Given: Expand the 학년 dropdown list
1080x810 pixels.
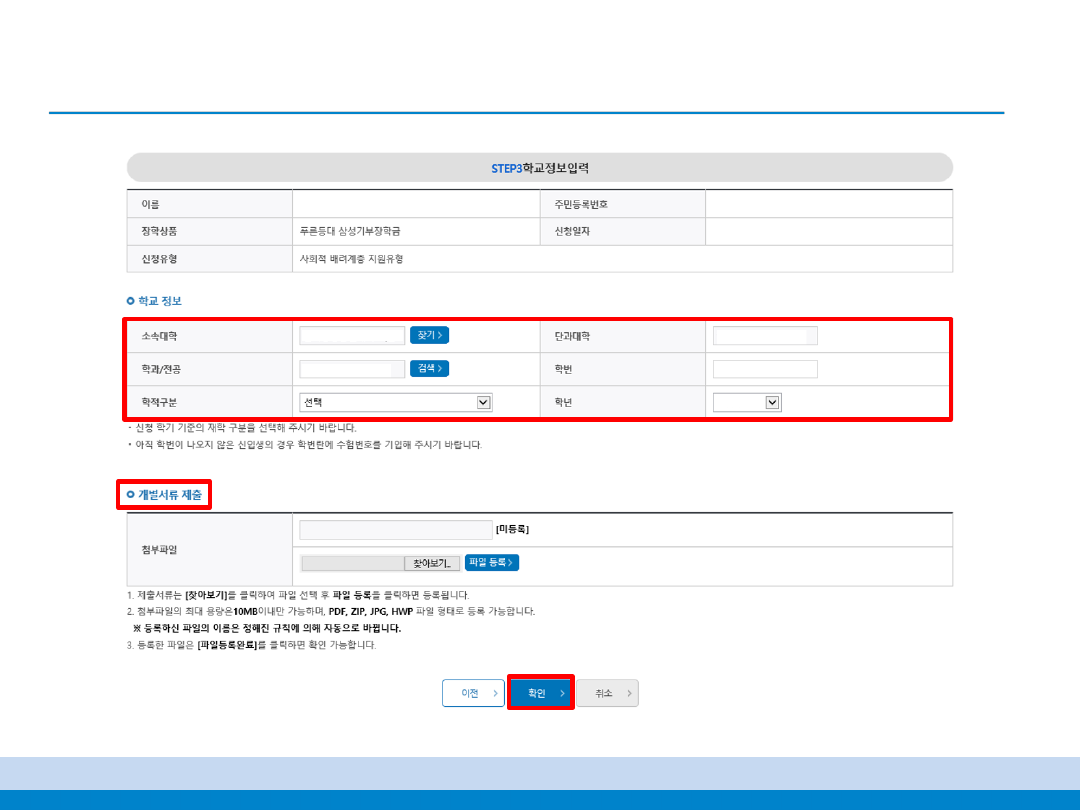Looking at the screenshot, I should click(x=746, y=402).
